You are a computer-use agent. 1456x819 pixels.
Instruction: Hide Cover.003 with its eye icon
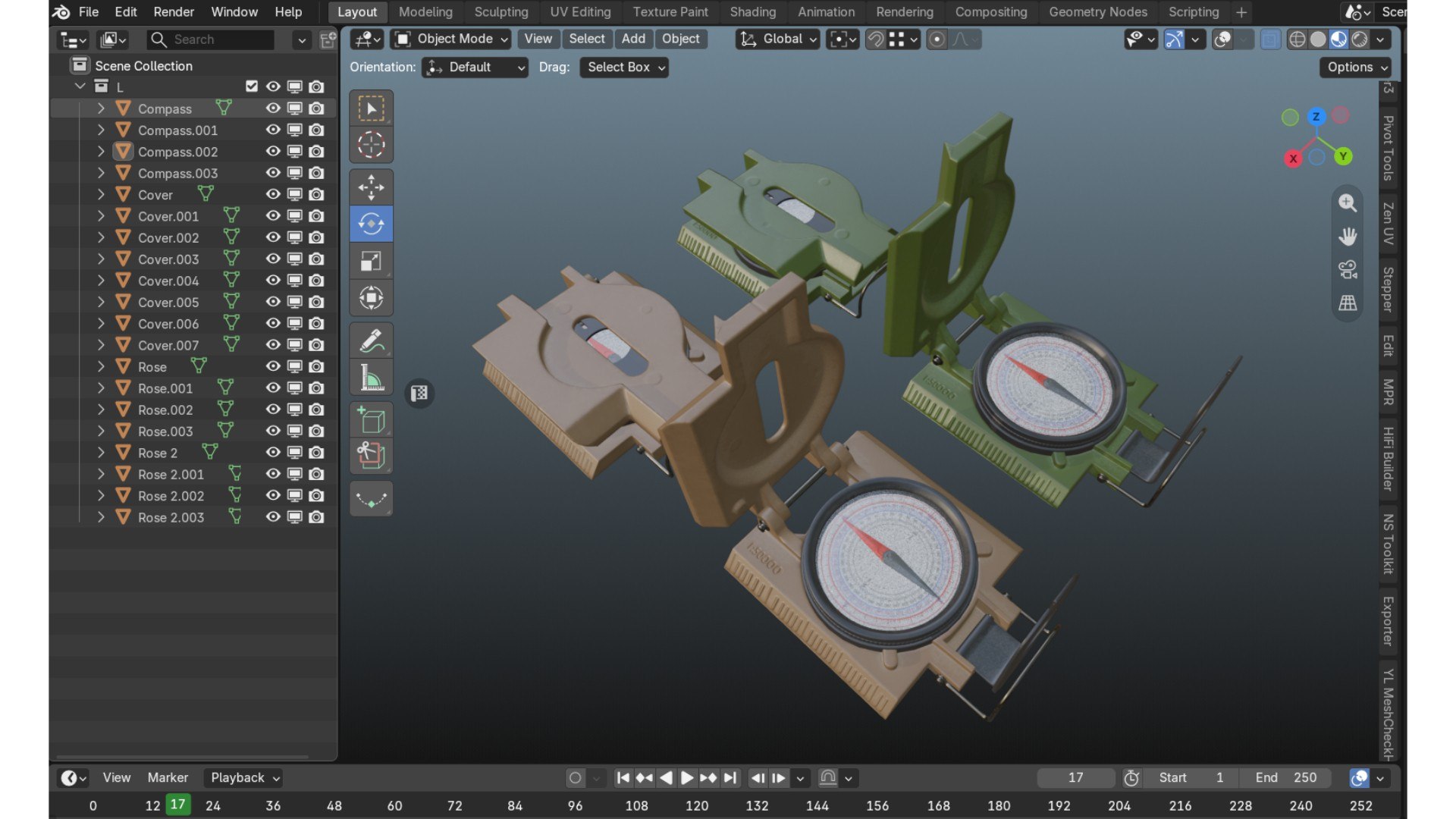(273, 259)
